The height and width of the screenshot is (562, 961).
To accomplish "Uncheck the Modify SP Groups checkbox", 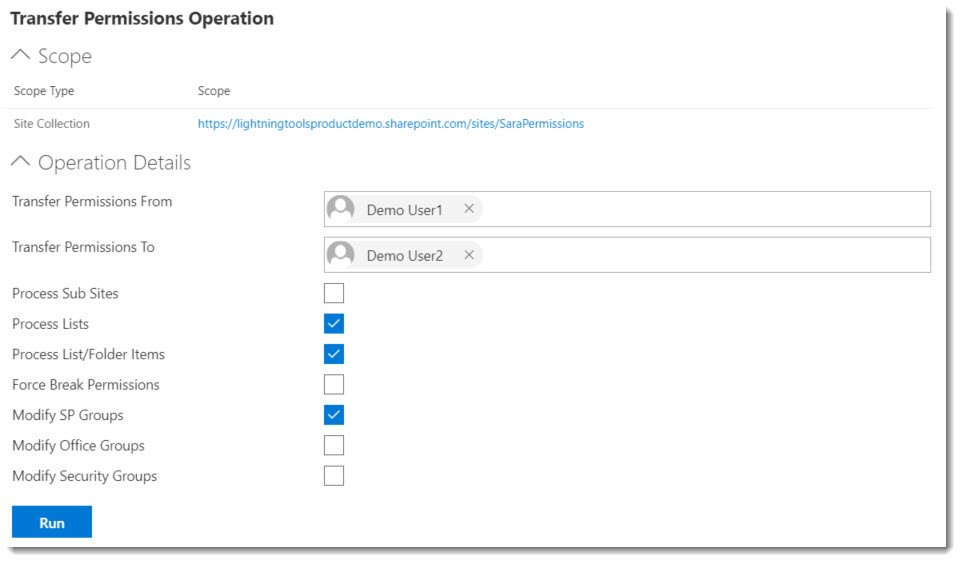I will tap(334, 415).
